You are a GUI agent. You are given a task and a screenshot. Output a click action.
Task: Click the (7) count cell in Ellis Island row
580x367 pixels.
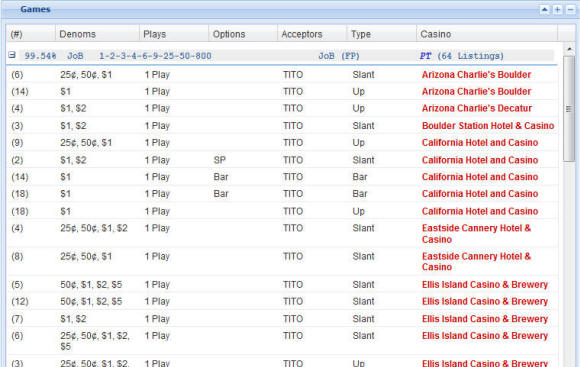(17, 319)
